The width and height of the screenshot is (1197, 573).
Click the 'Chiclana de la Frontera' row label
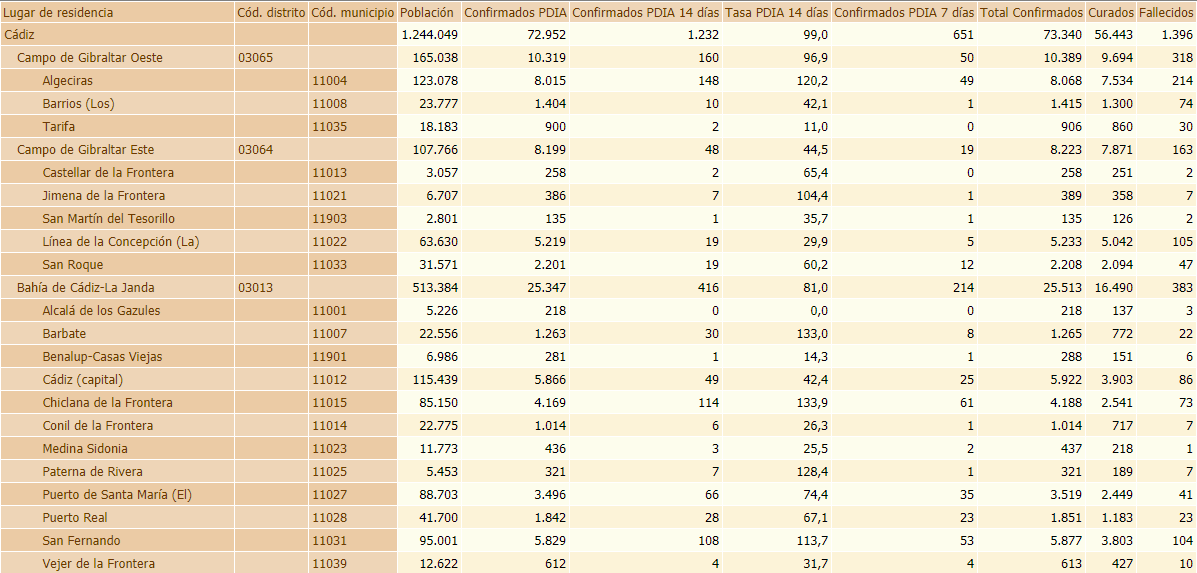[107, 403]
